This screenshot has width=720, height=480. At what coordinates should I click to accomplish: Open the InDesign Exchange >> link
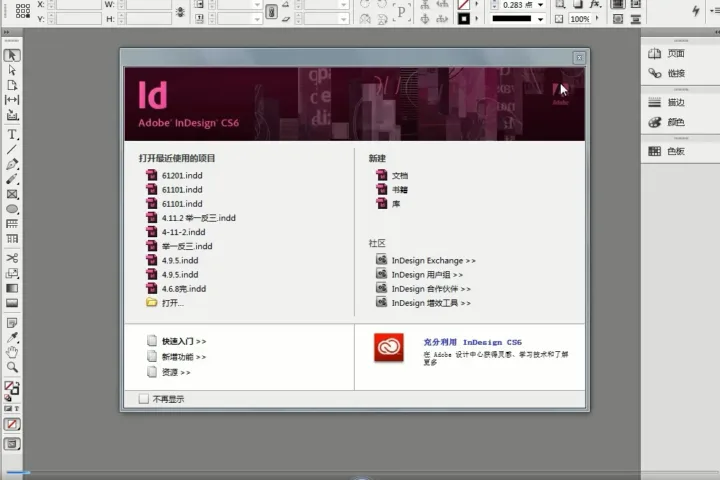tap(433, 260)
